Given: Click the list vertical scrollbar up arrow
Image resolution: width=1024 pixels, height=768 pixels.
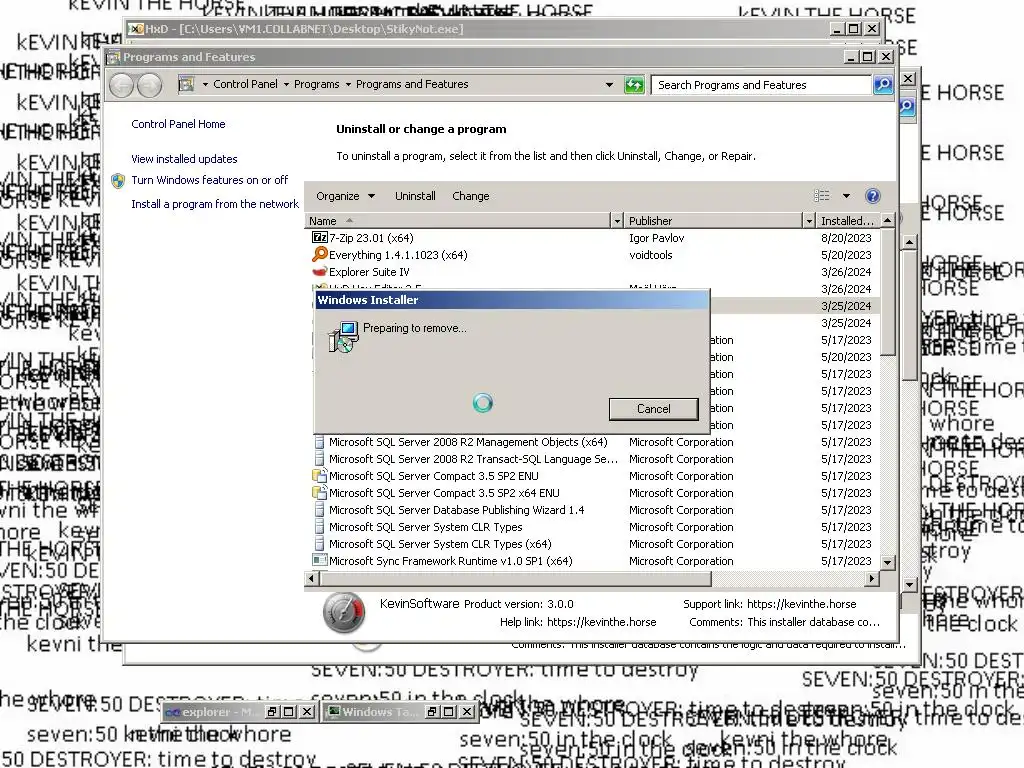Looking at the screenshot, I should click(x=887, y=221).
